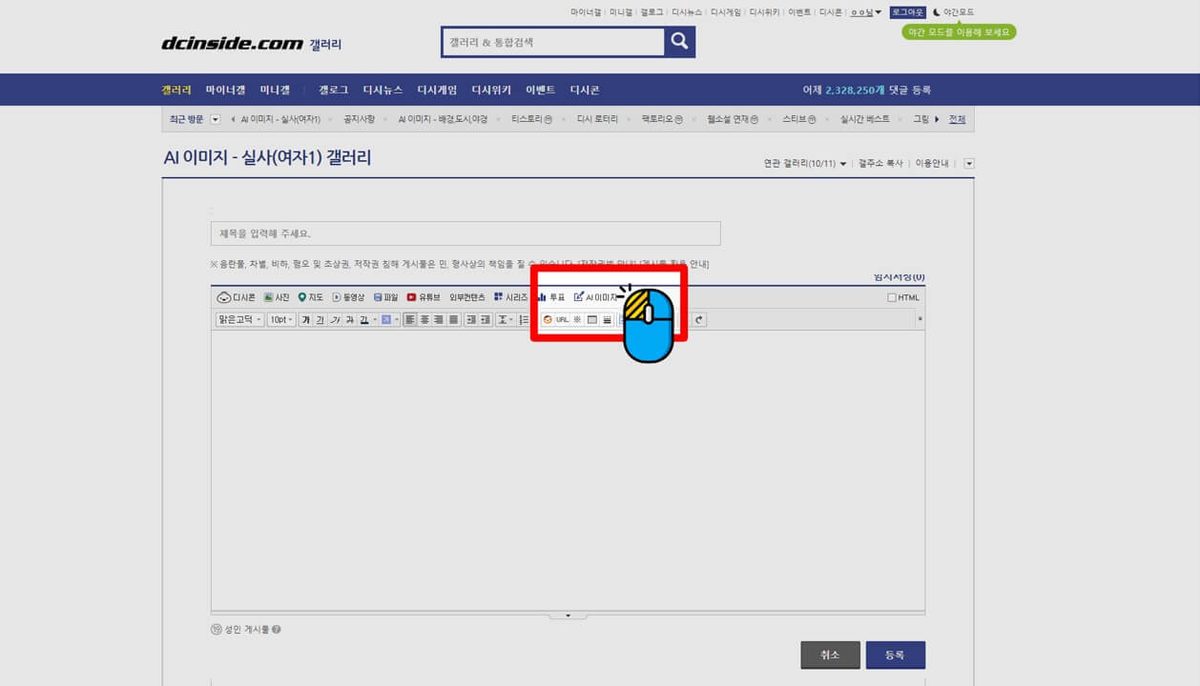The width and height of the screenshot is (1200, 686).
Task: Click inside the post body editor area
Action: (567, 470)
